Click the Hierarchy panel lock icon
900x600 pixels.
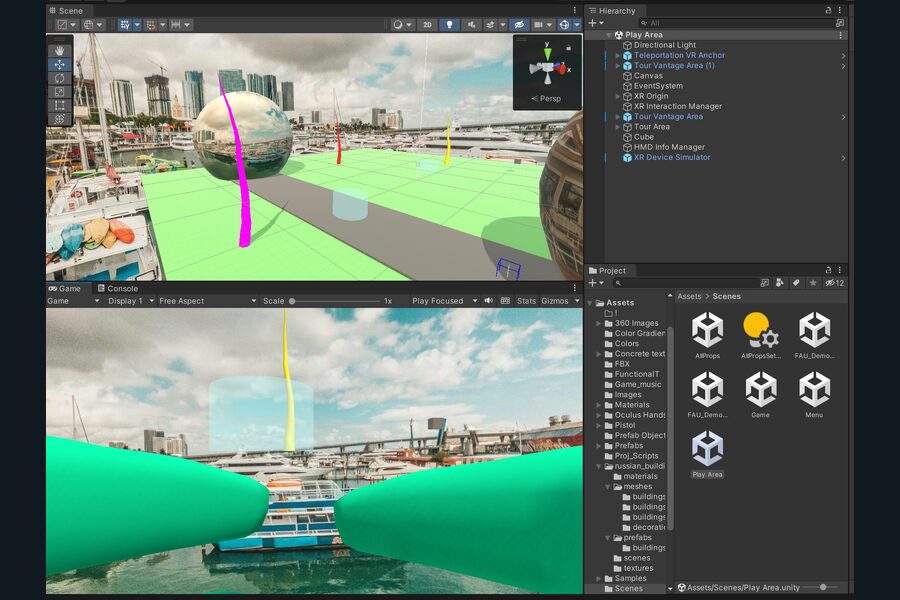(x=828, y=10)
